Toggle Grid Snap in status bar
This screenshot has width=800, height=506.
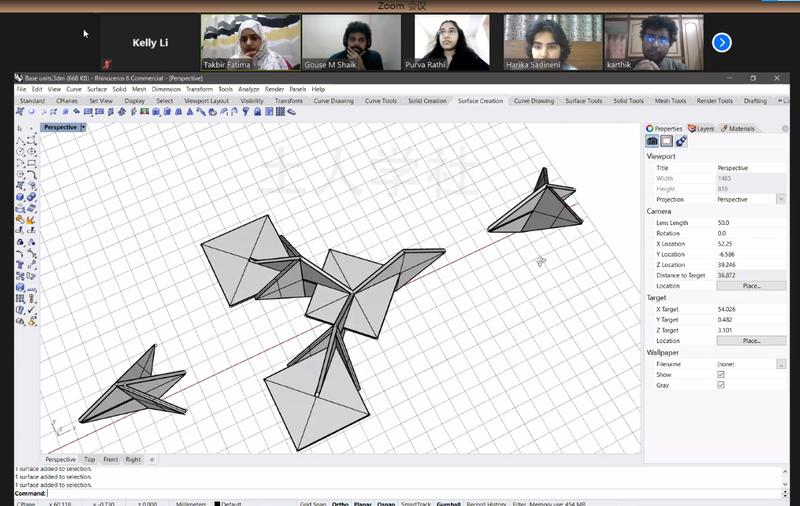tap(313, 503)
